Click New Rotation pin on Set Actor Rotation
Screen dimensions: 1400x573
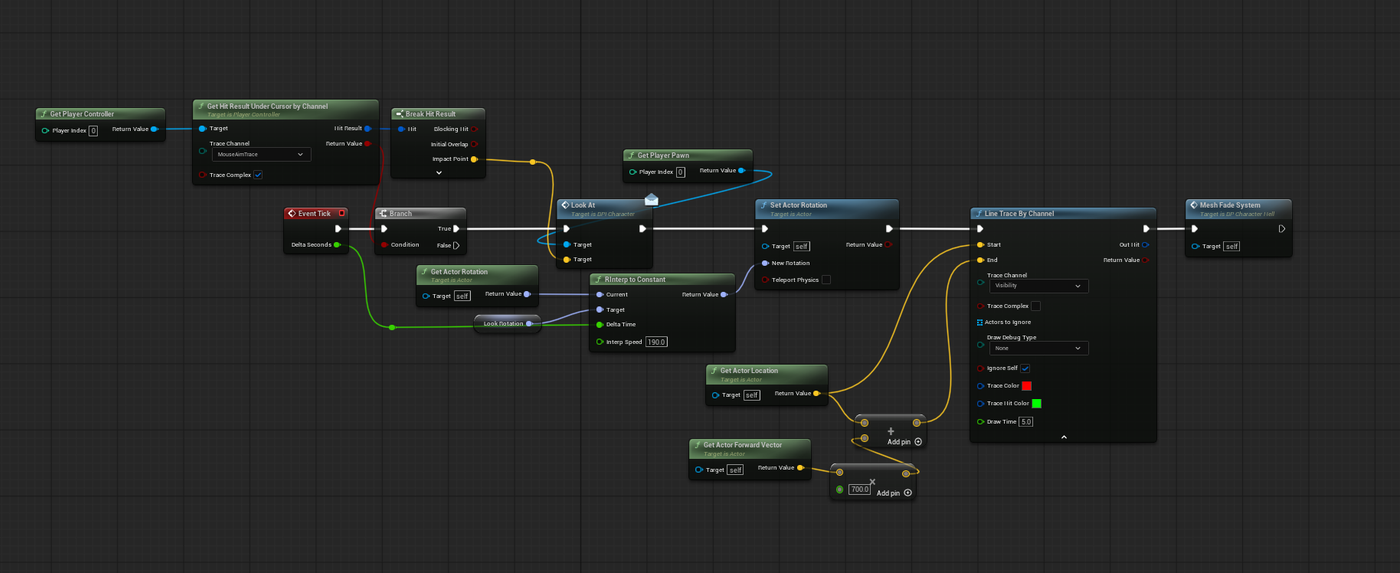click(x=765, y=263)
